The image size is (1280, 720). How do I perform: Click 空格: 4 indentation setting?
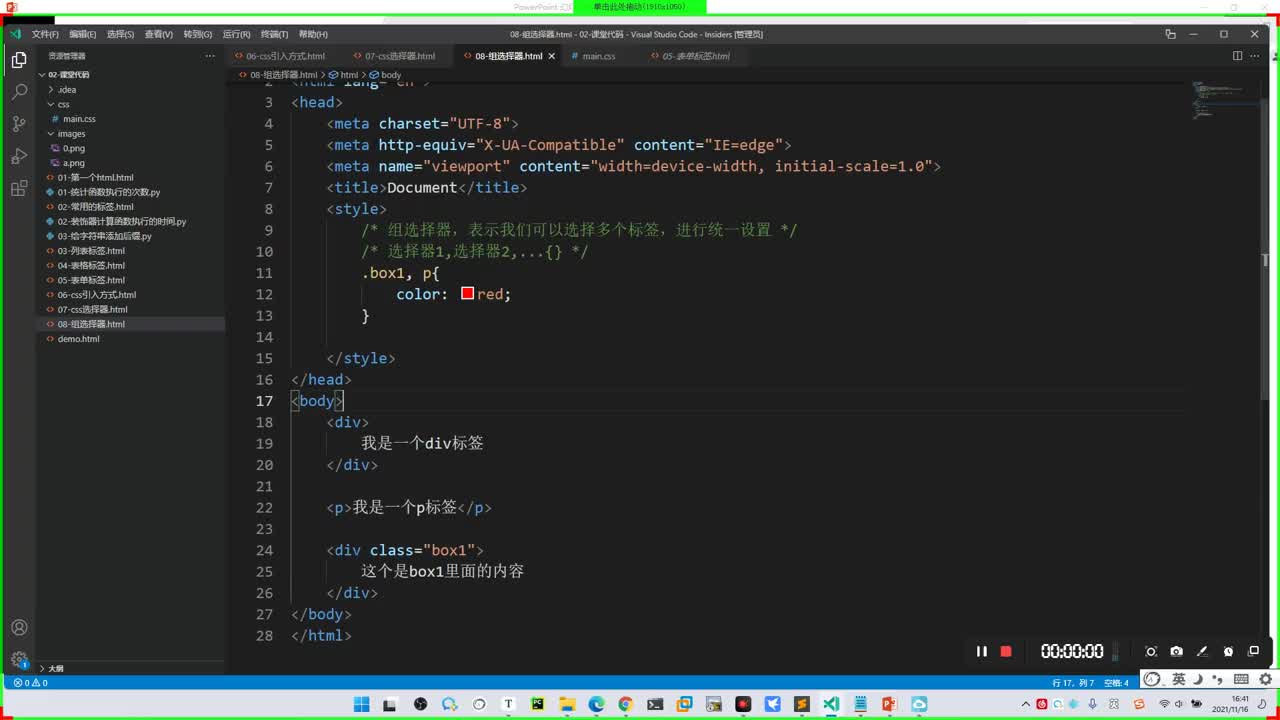[x=1116, y=683]
